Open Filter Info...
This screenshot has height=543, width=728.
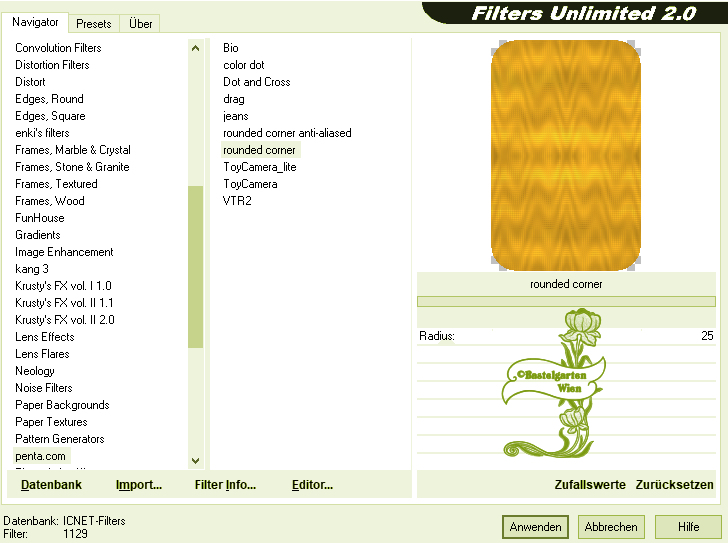[x=225, y=485]
